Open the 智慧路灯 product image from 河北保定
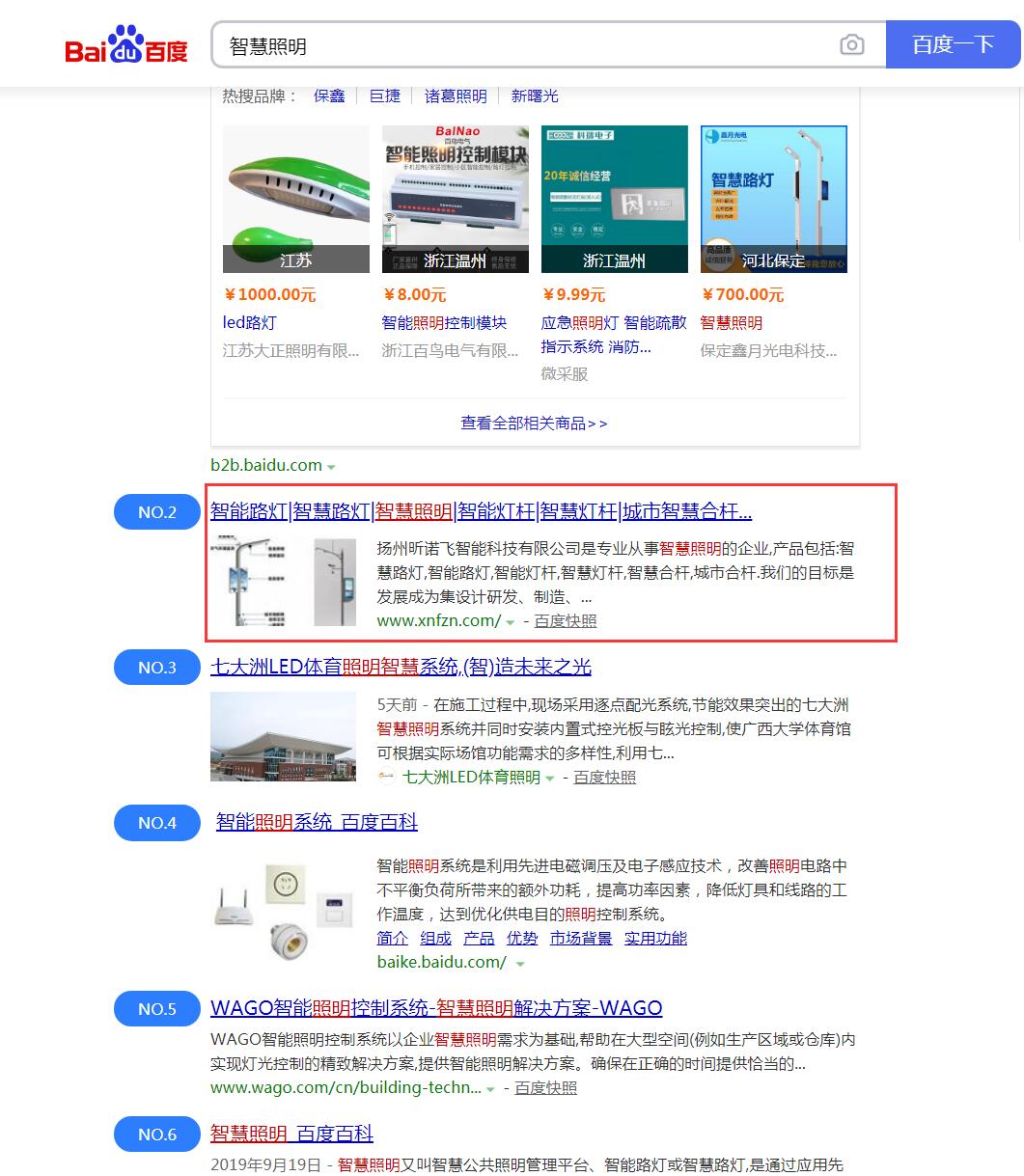This screenshot has width=1024, height=1176. (x=774, y=199)
